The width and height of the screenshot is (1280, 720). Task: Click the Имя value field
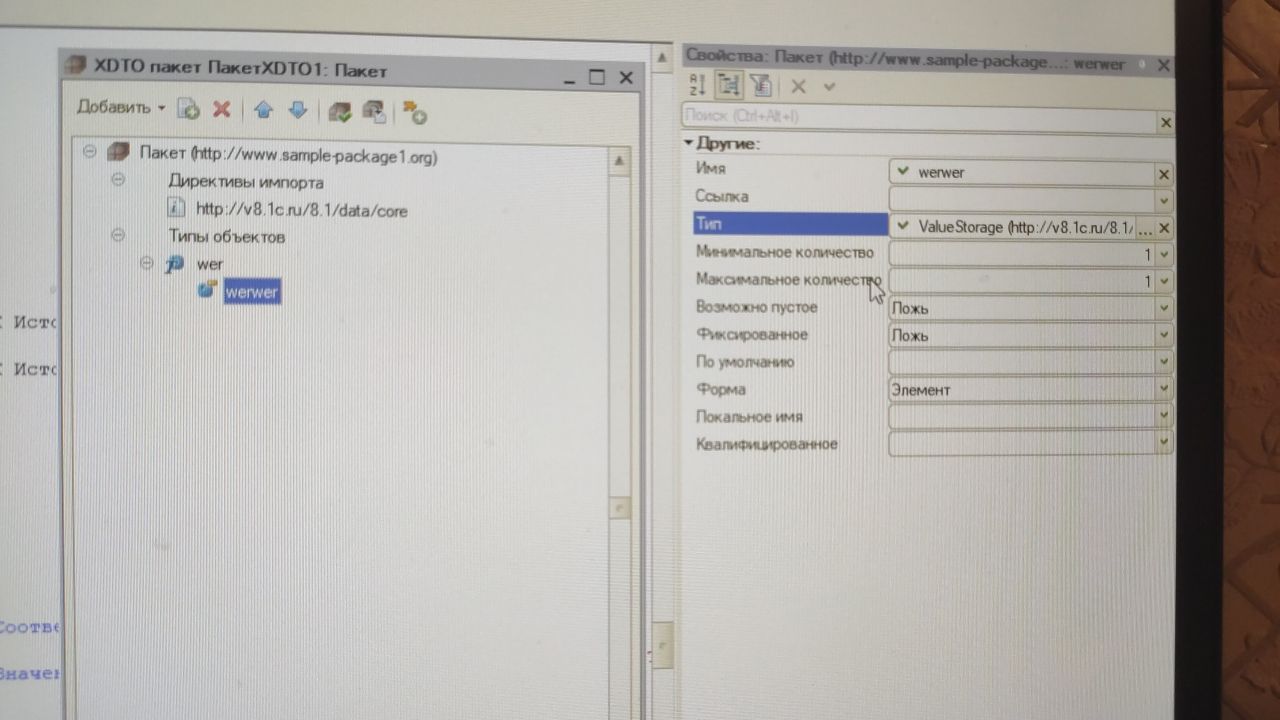(x=1021, y=173)
